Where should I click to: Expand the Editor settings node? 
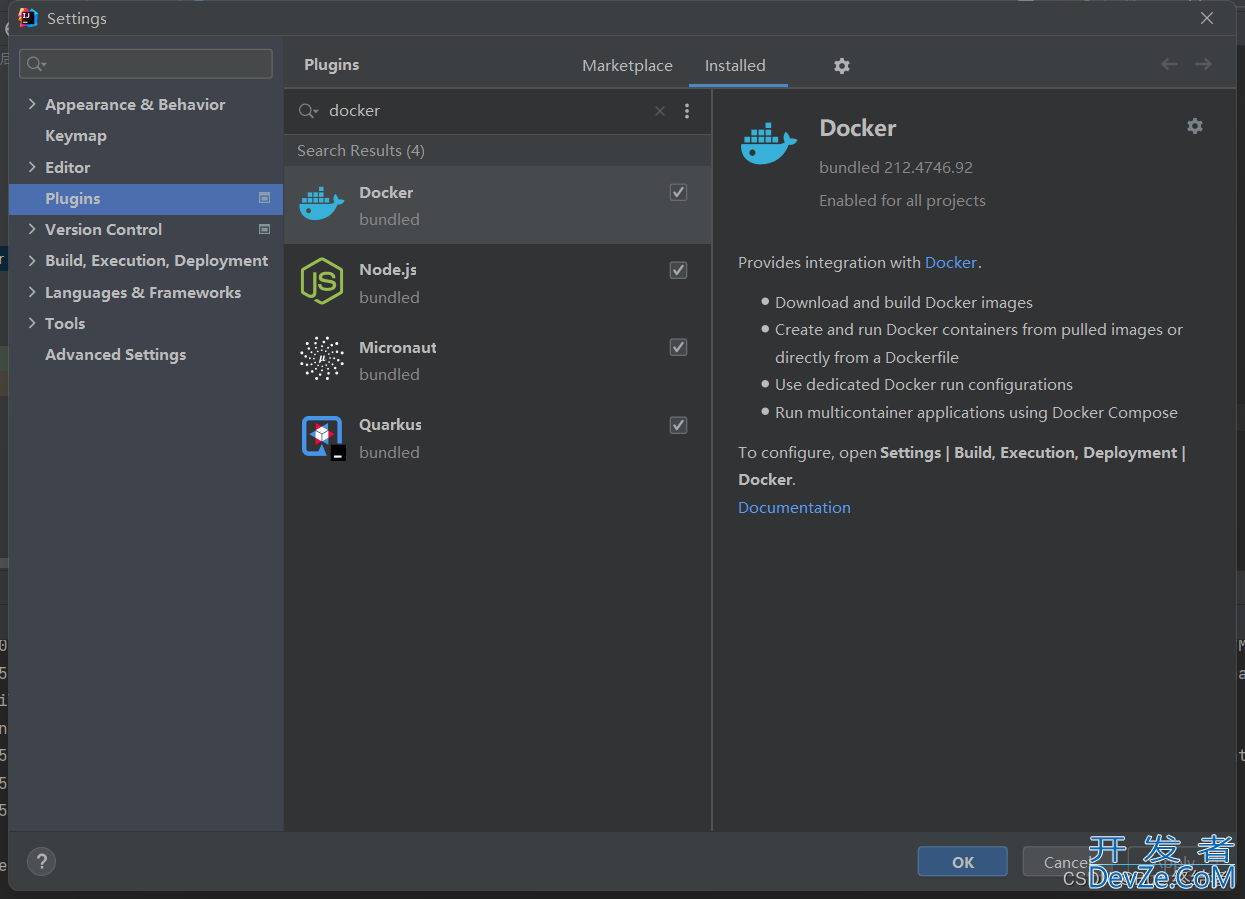point(32,167)
